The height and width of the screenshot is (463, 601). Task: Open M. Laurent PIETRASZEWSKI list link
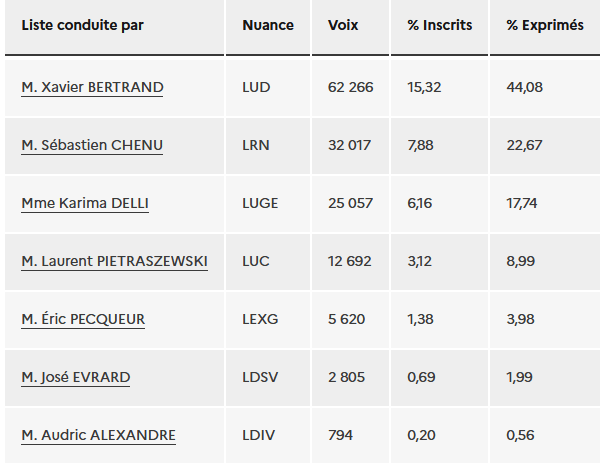[115, 261]
